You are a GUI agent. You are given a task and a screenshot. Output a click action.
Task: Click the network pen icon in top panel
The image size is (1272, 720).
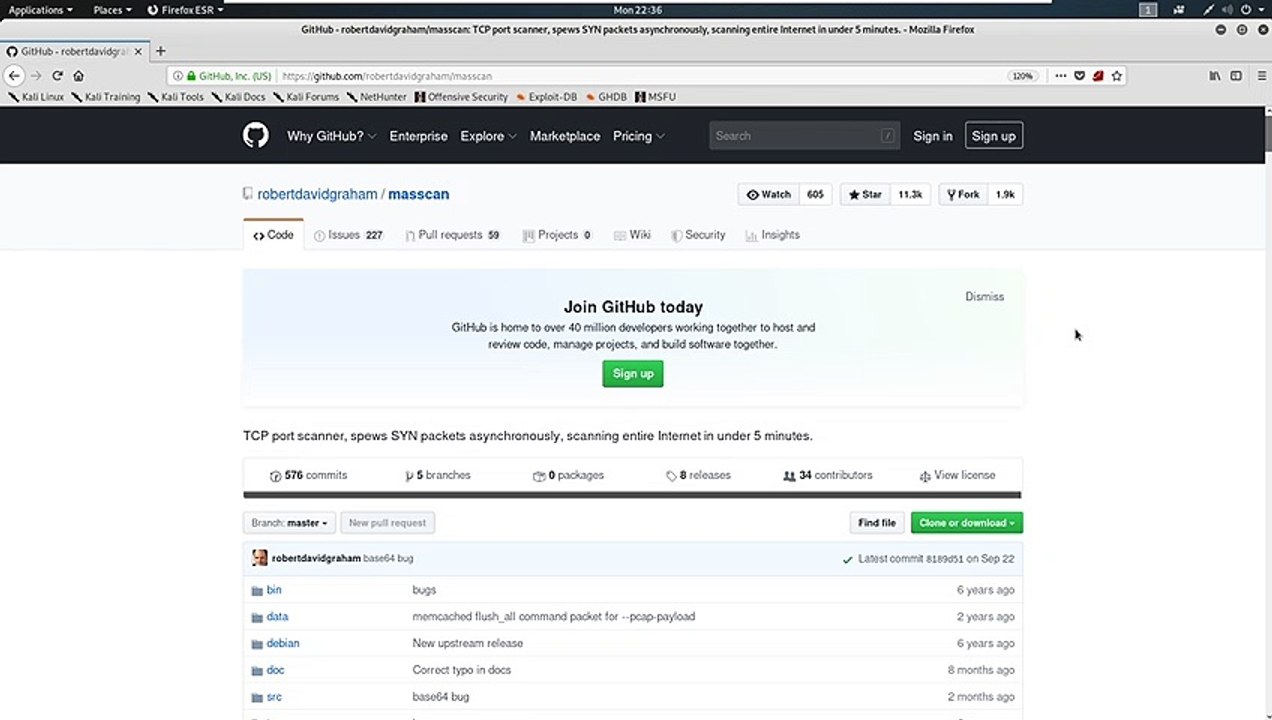click(1208, 10)
